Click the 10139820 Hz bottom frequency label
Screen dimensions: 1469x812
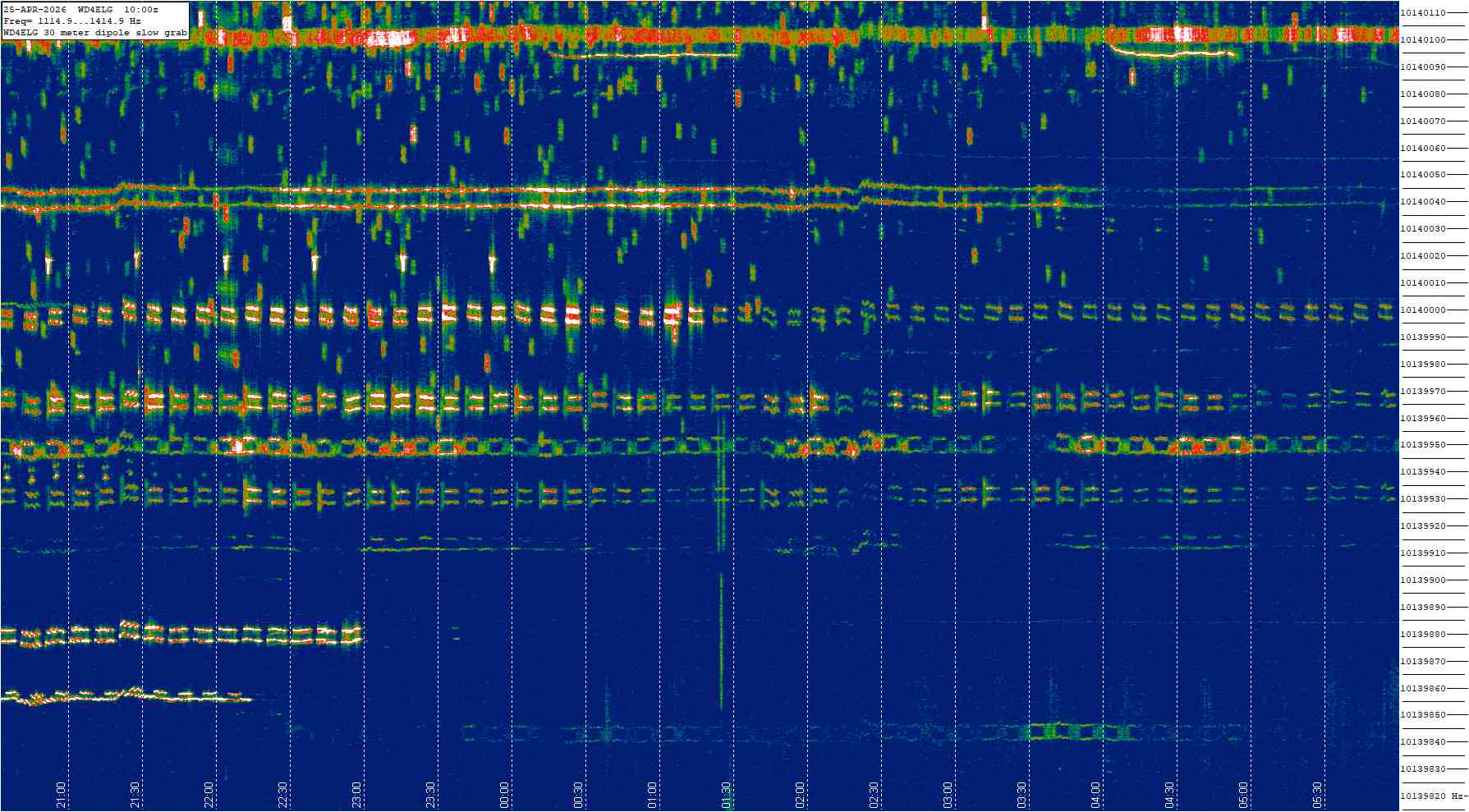1429,796
